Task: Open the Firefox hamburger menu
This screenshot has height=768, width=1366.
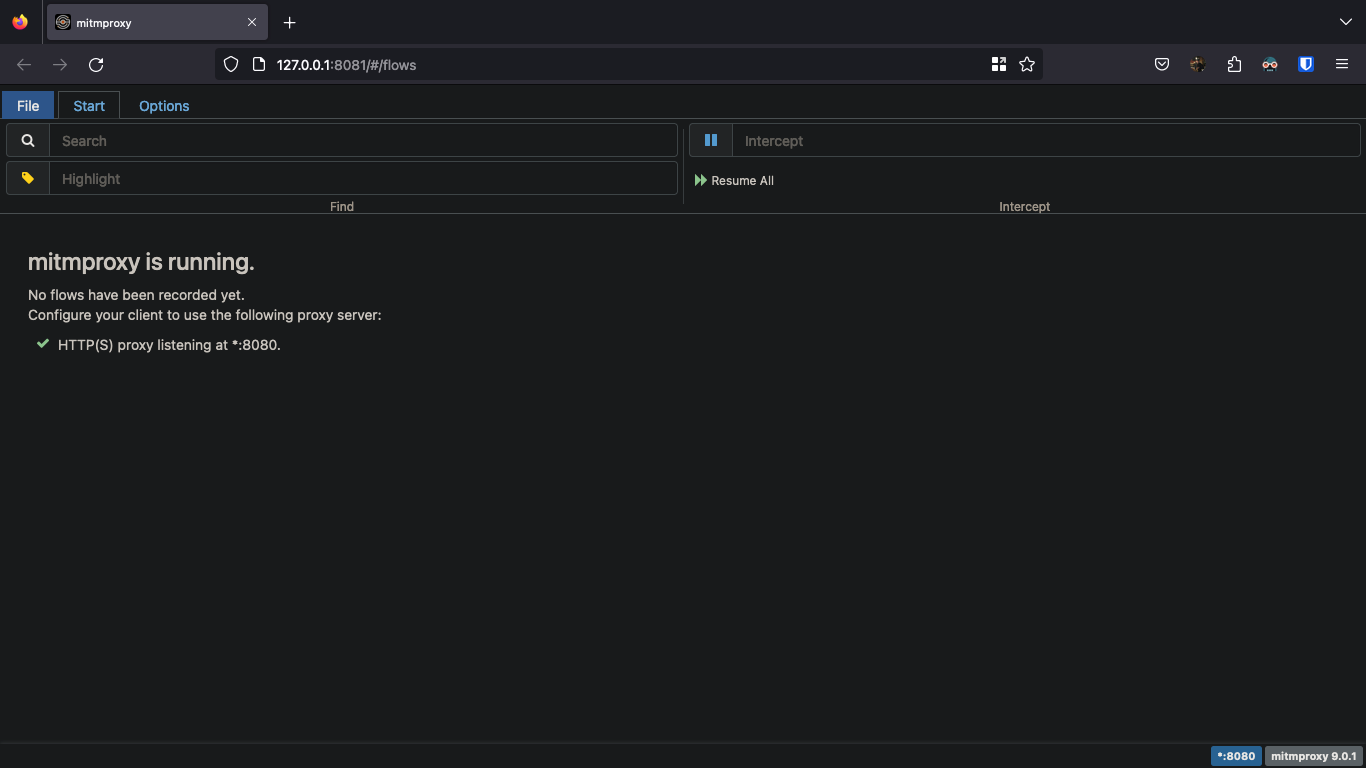Action: [1342, 64]
